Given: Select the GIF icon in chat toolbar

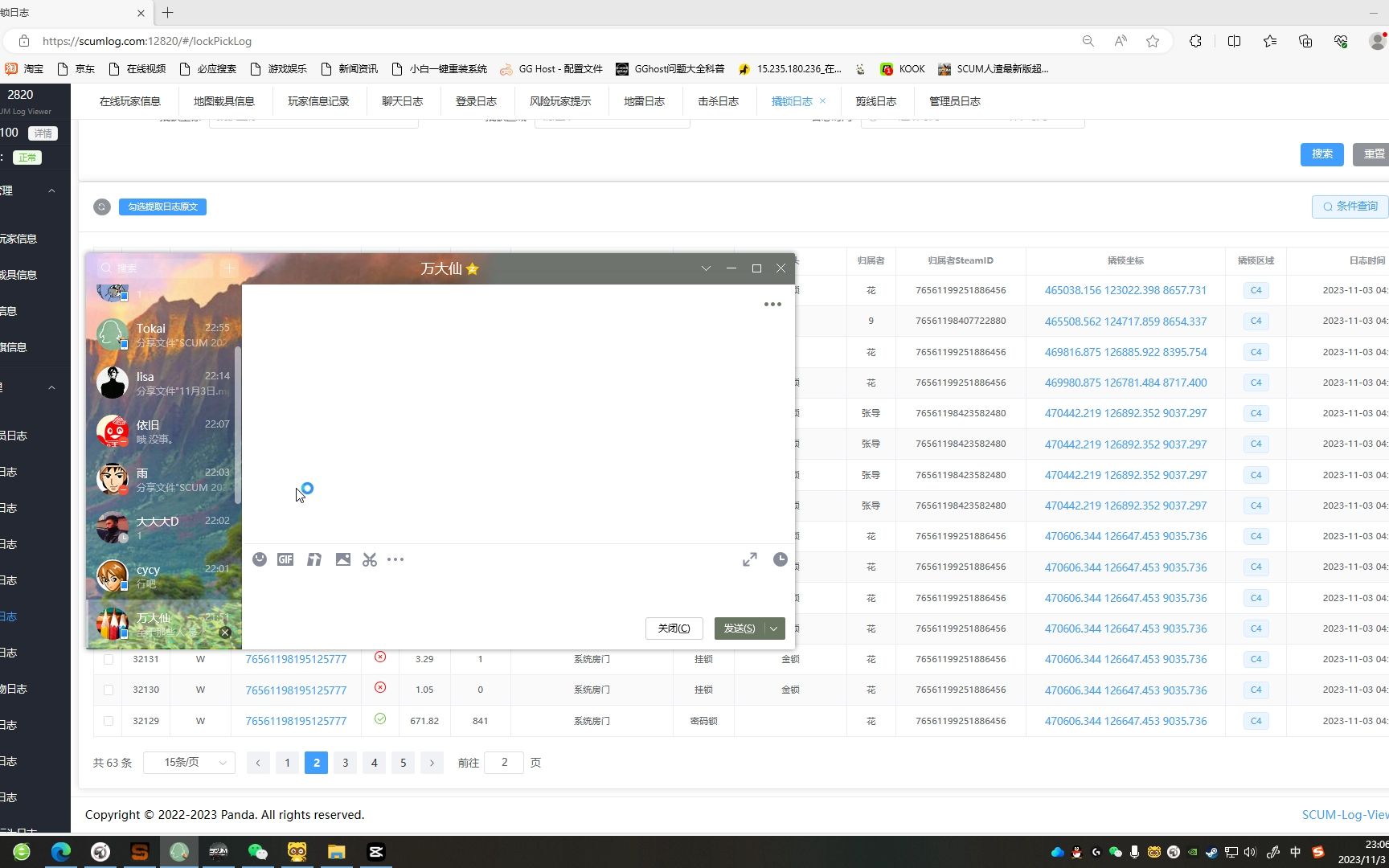Looking at the screenshot, I should coord(285,559).
